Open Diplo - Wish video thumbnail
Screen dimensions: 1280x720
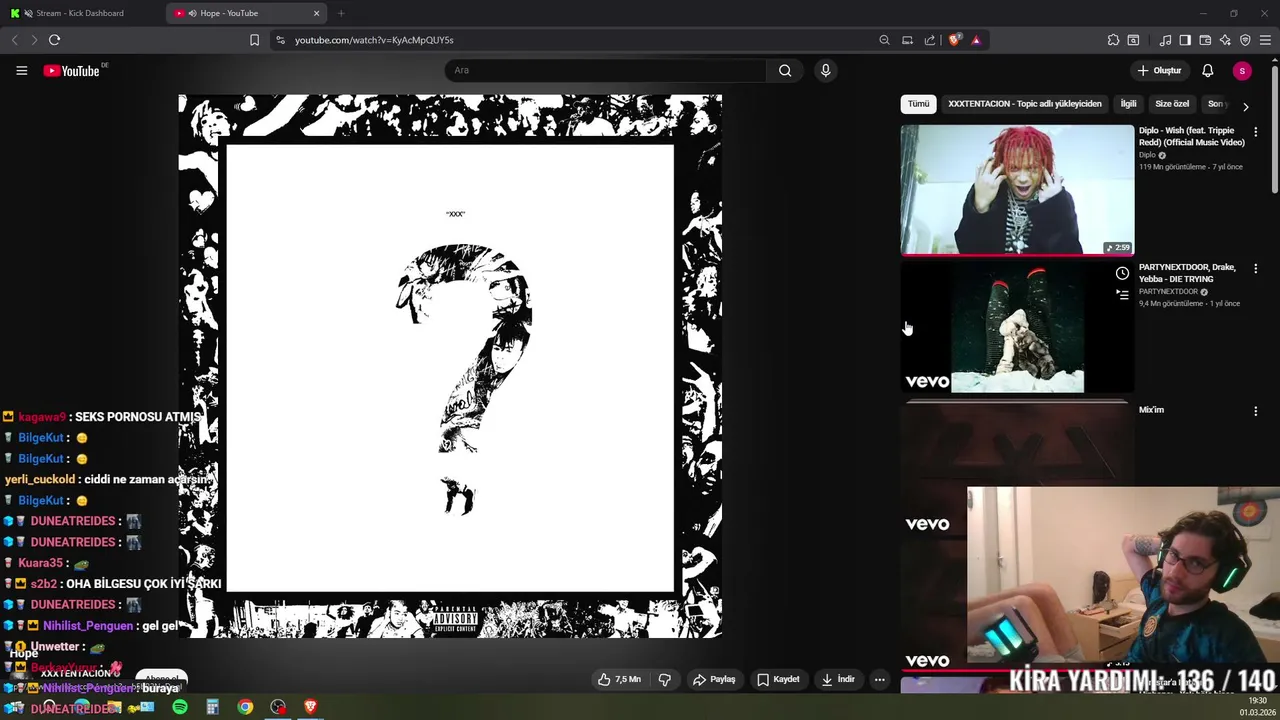[x=1017, y=190]
